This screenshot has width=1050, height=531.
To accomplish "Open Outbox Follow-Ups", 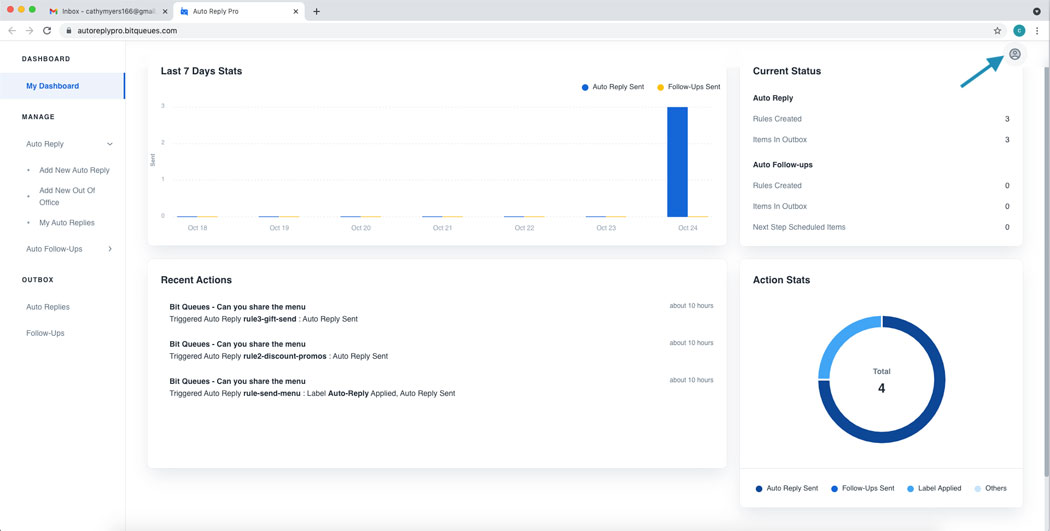I will click(x=46, y=333).
